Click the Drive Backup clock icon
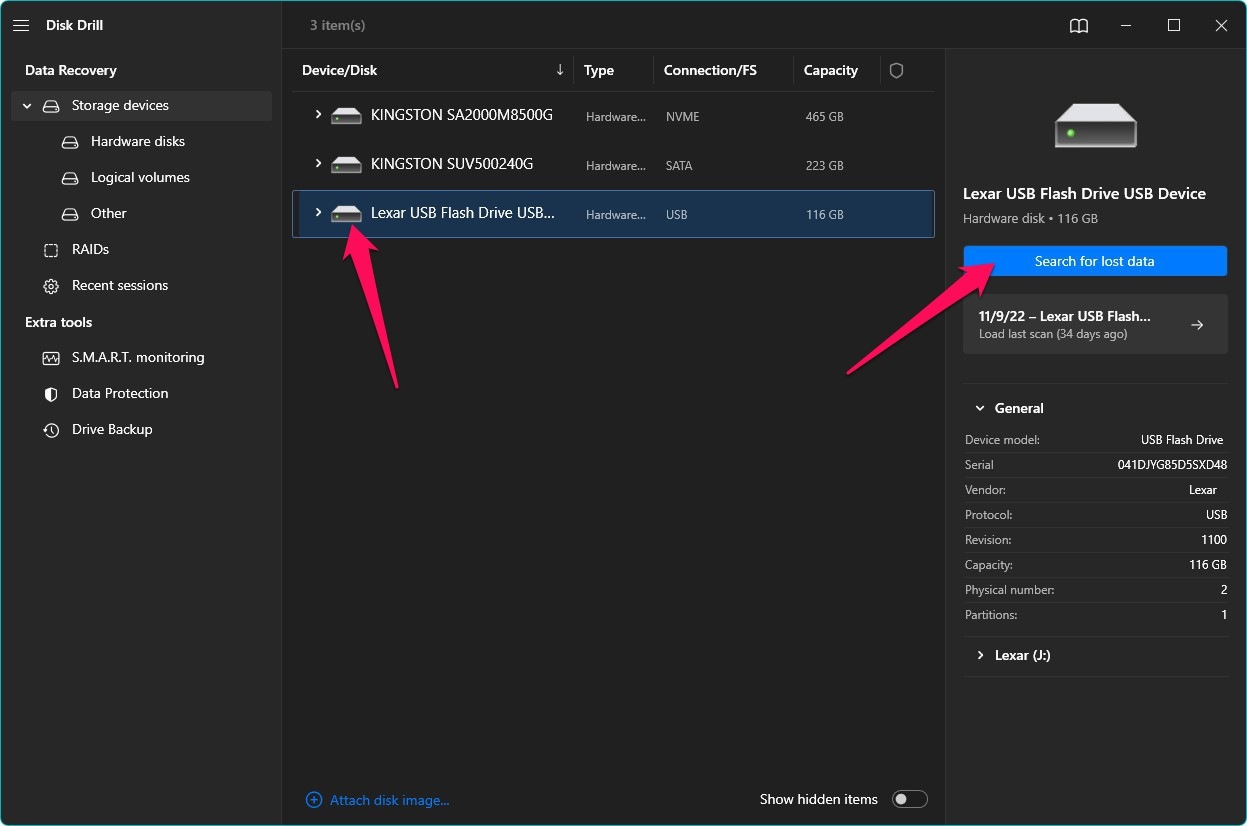This screenshot has height=826, width=1247. (51, 430)
